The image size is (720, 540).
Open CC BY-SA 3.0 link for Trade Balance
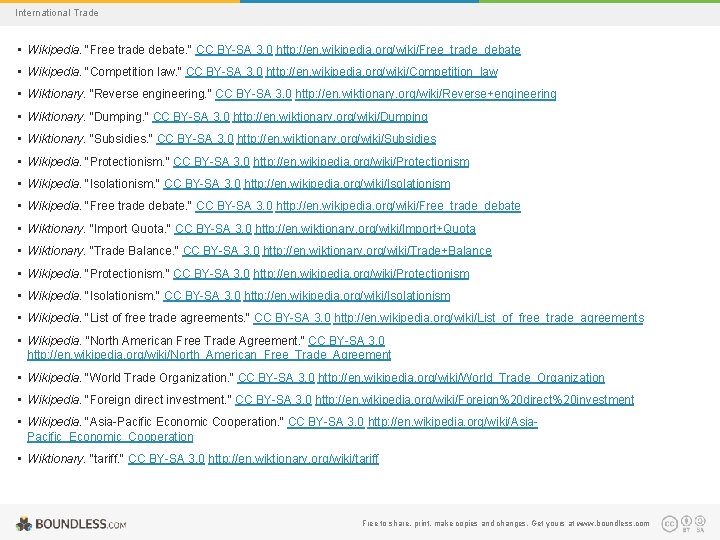point(221,251)
